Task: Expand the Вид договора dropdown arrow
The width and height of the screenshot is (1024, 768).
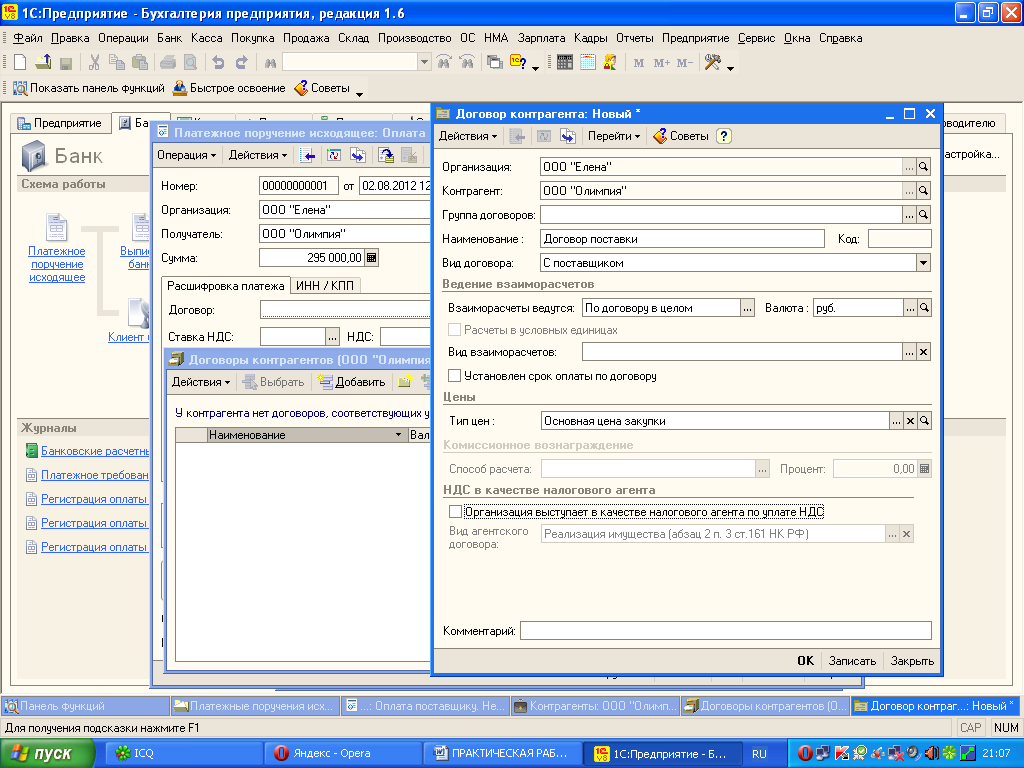Action: [923, 263]
